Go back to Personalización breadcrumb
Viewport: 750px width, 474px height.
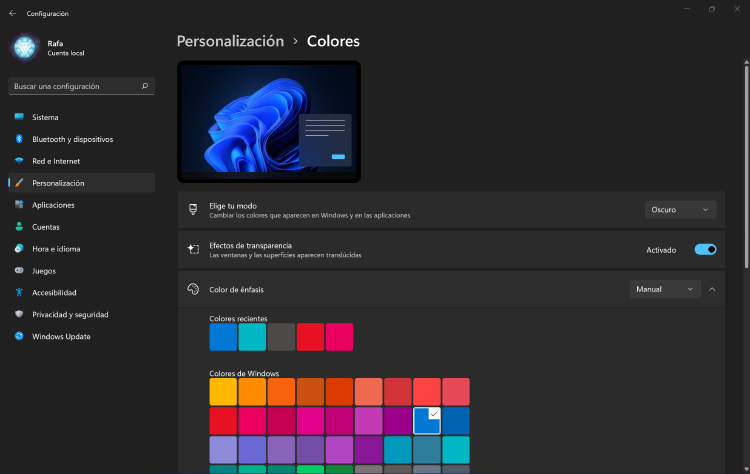click(230, 41)
